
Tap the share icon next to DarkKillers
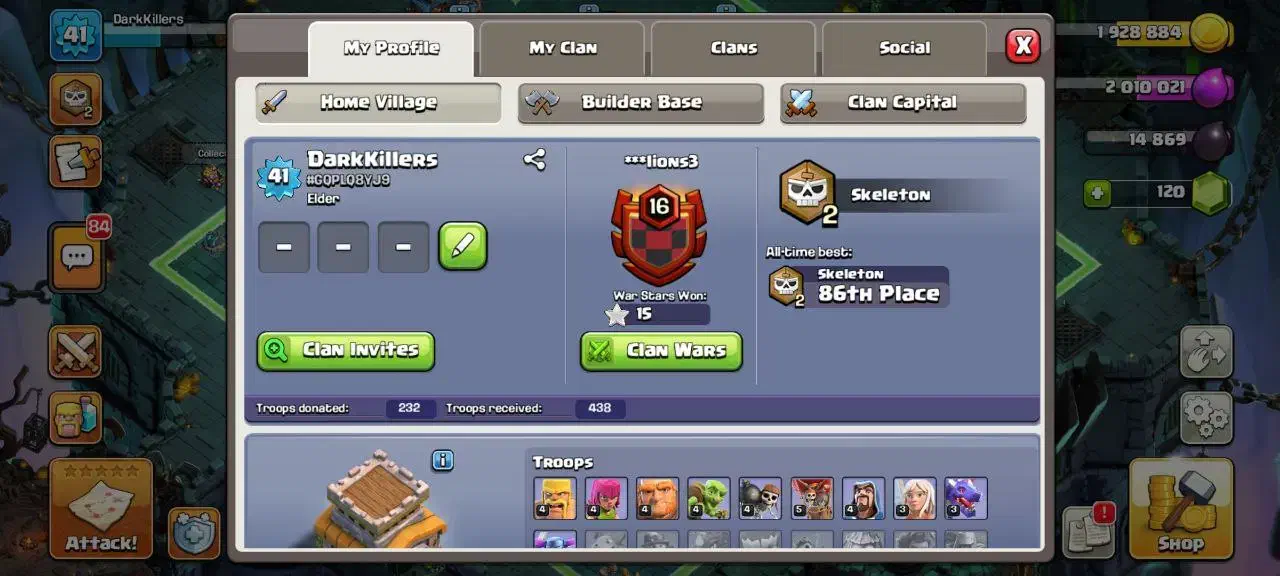tap(534, 159)
